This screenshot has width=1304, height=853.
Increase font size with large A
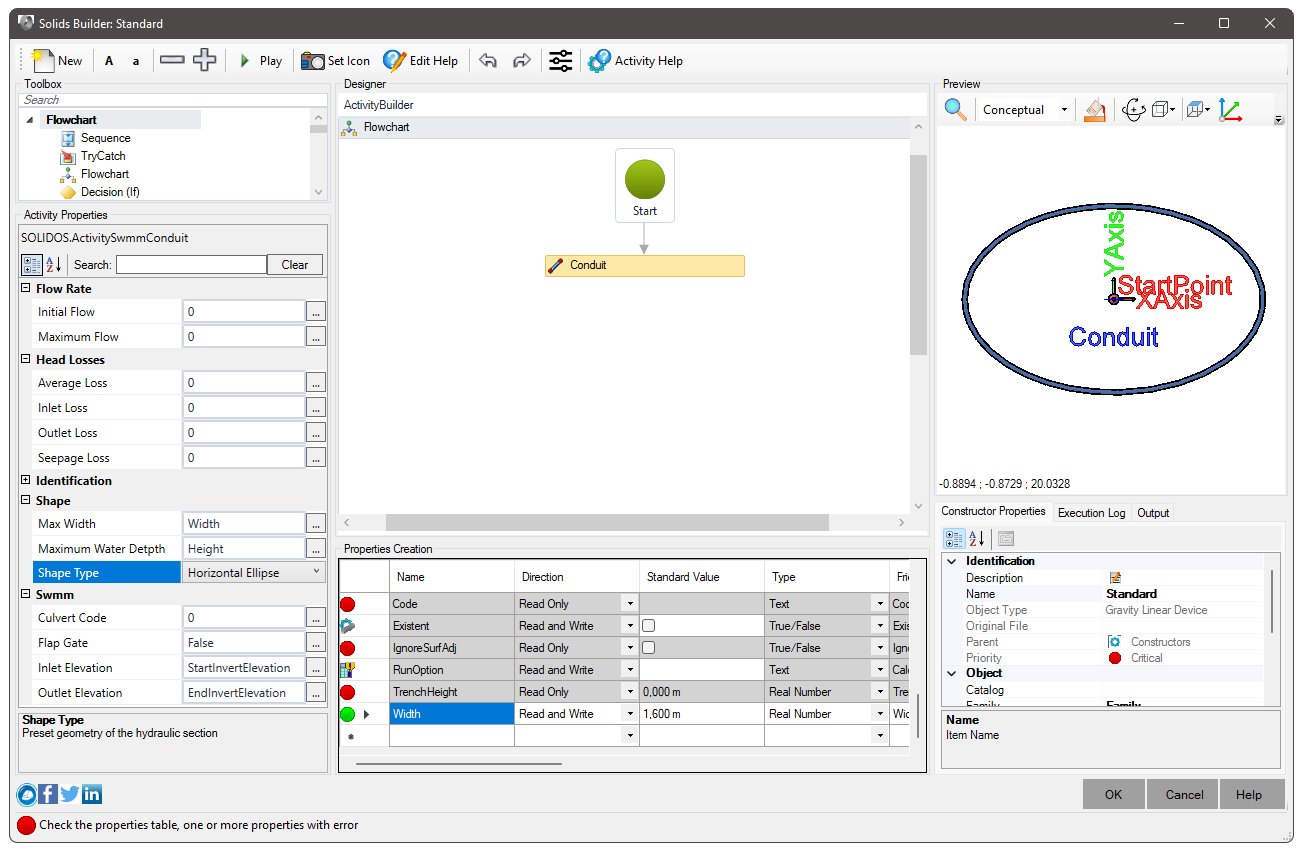coord(110,61)
